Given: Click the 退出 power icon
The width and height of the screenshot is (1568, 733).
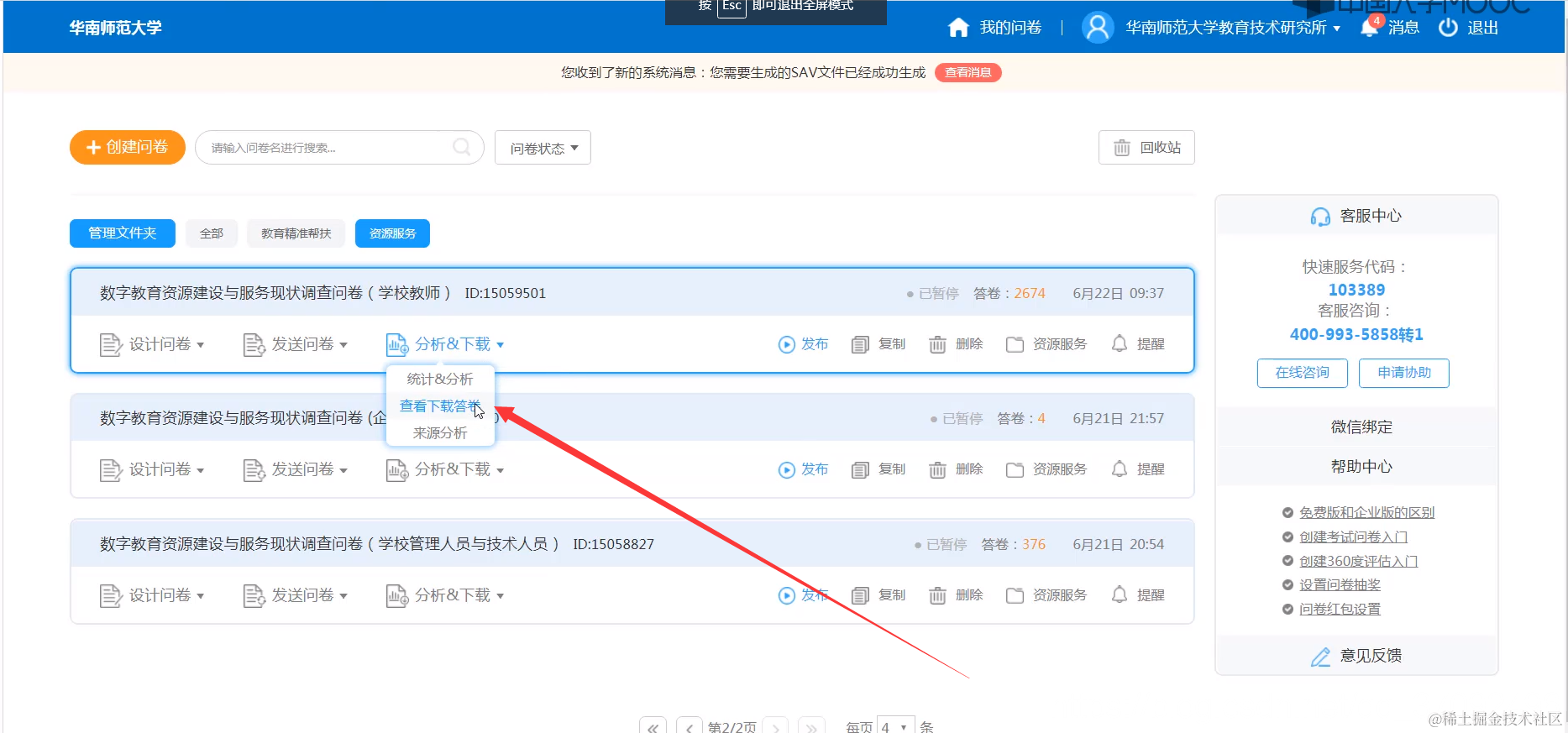Looking at the screenshot, I should (x=1448, y=28).
